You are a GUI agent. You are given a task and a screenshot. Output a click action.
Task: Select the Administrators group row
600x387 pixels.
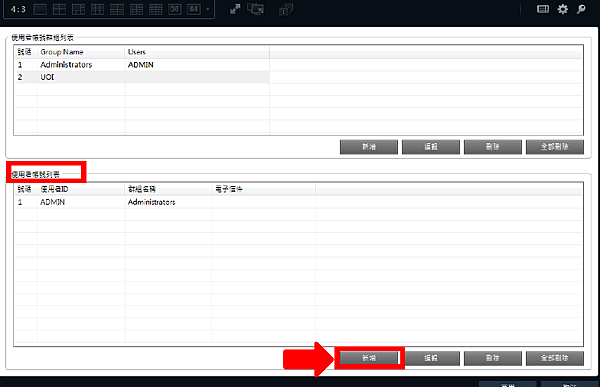coord(142,65)
